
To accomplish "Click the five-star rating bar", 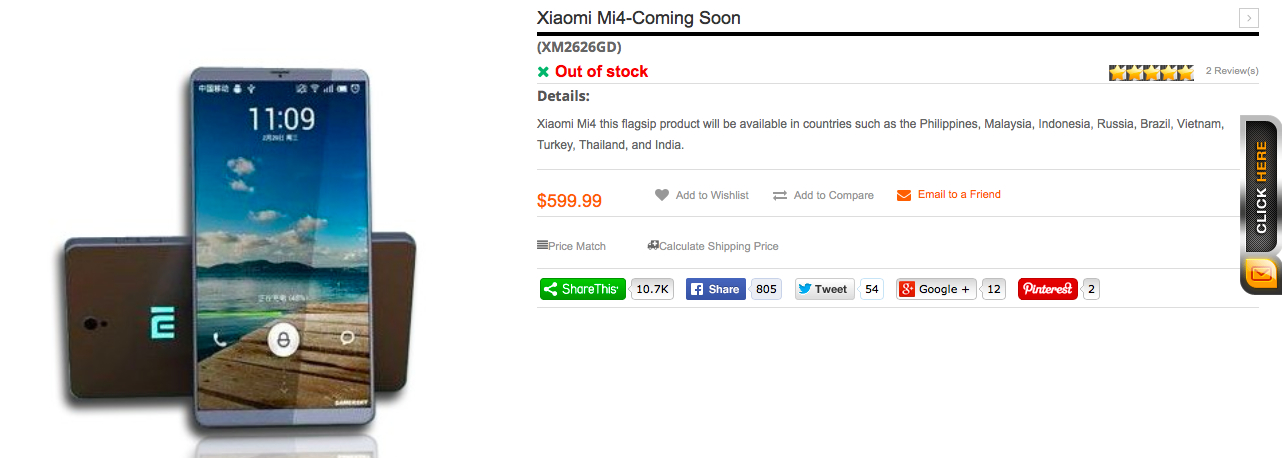I will [1151, 72].
